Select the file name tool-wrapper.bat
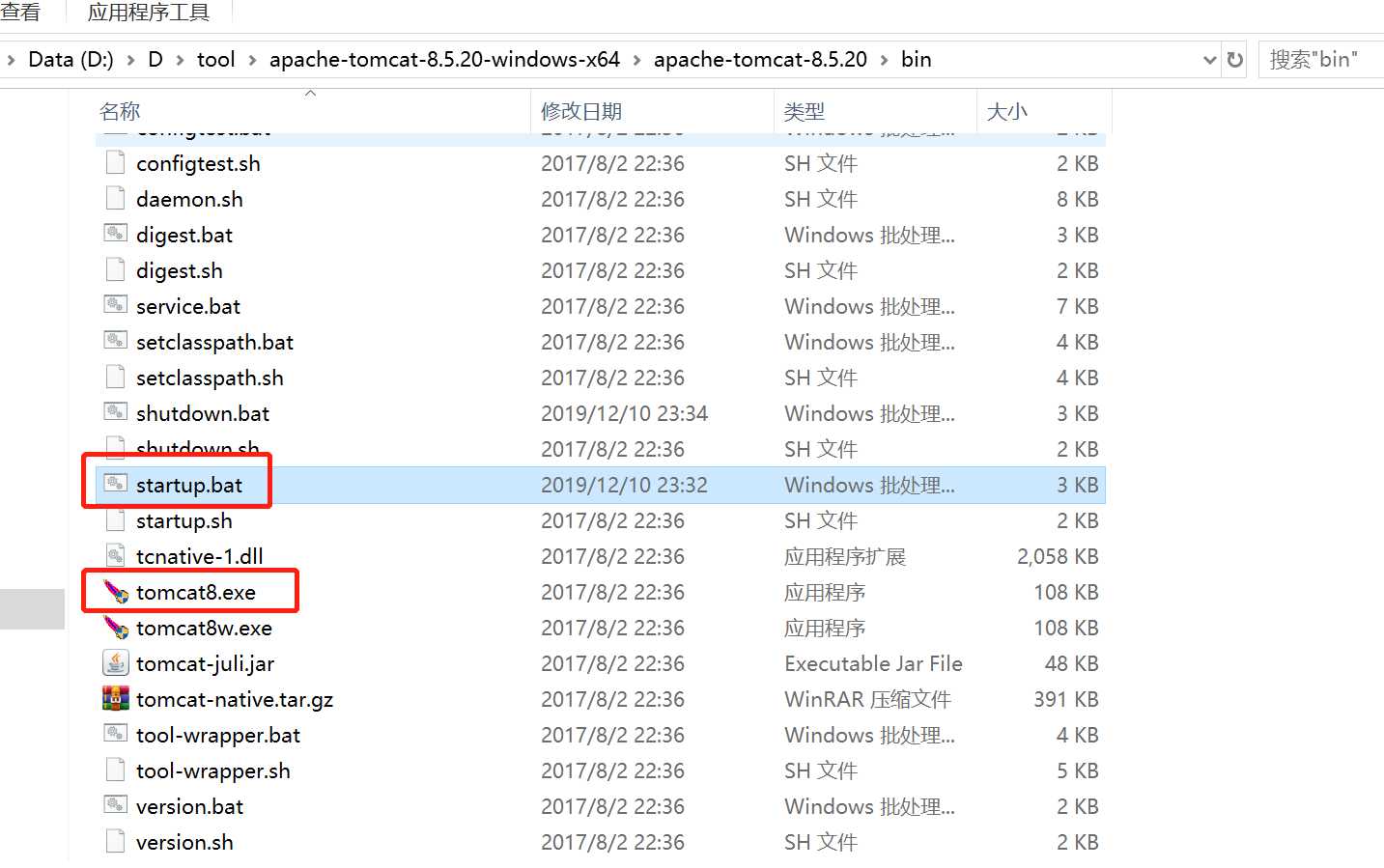The height and width of the screenshot is (868, 1384). [218, 735]
